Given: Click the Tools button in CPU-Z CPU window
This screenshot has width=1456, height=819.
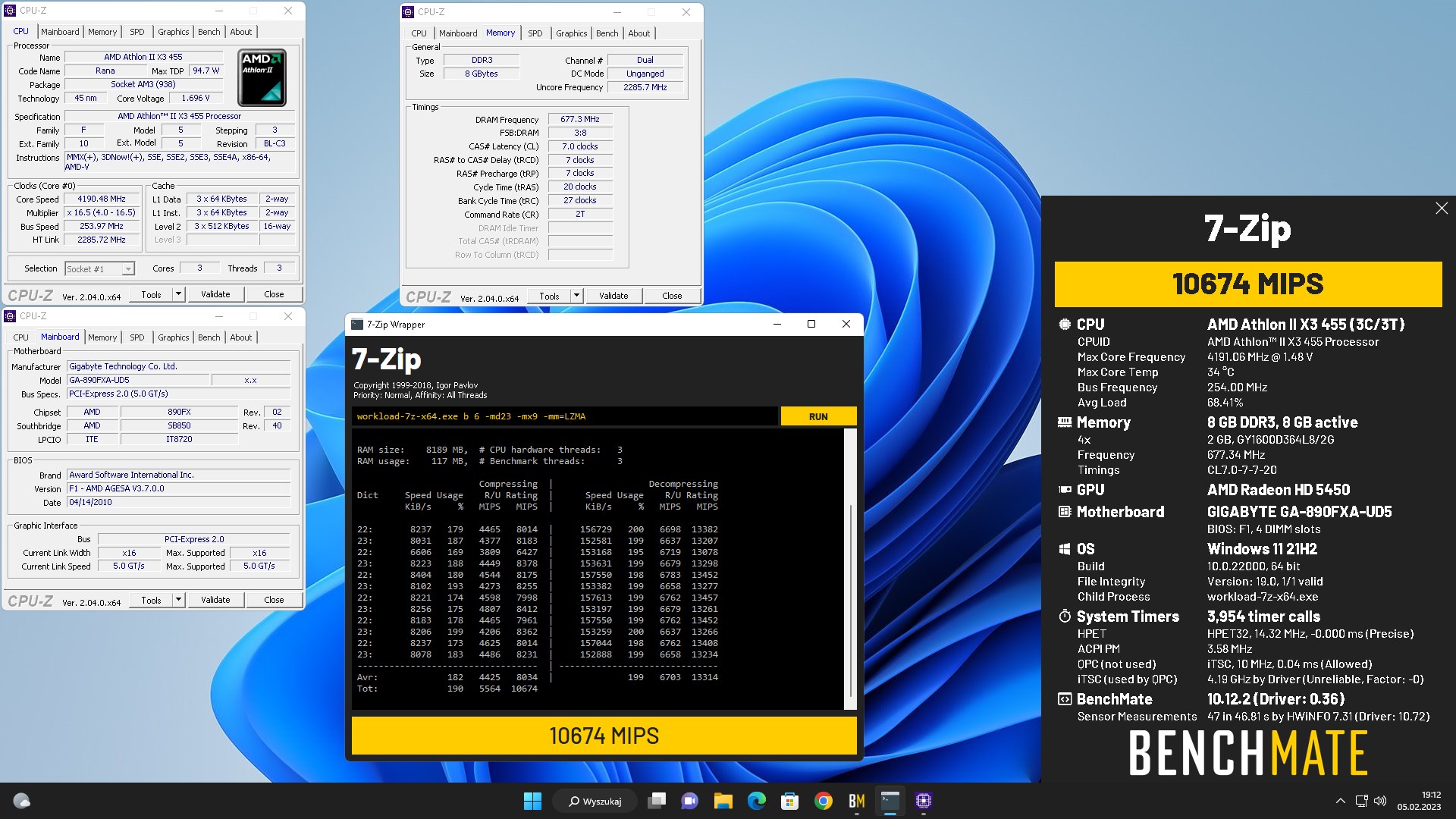Looking at the screenshot, I should [151, 294].
